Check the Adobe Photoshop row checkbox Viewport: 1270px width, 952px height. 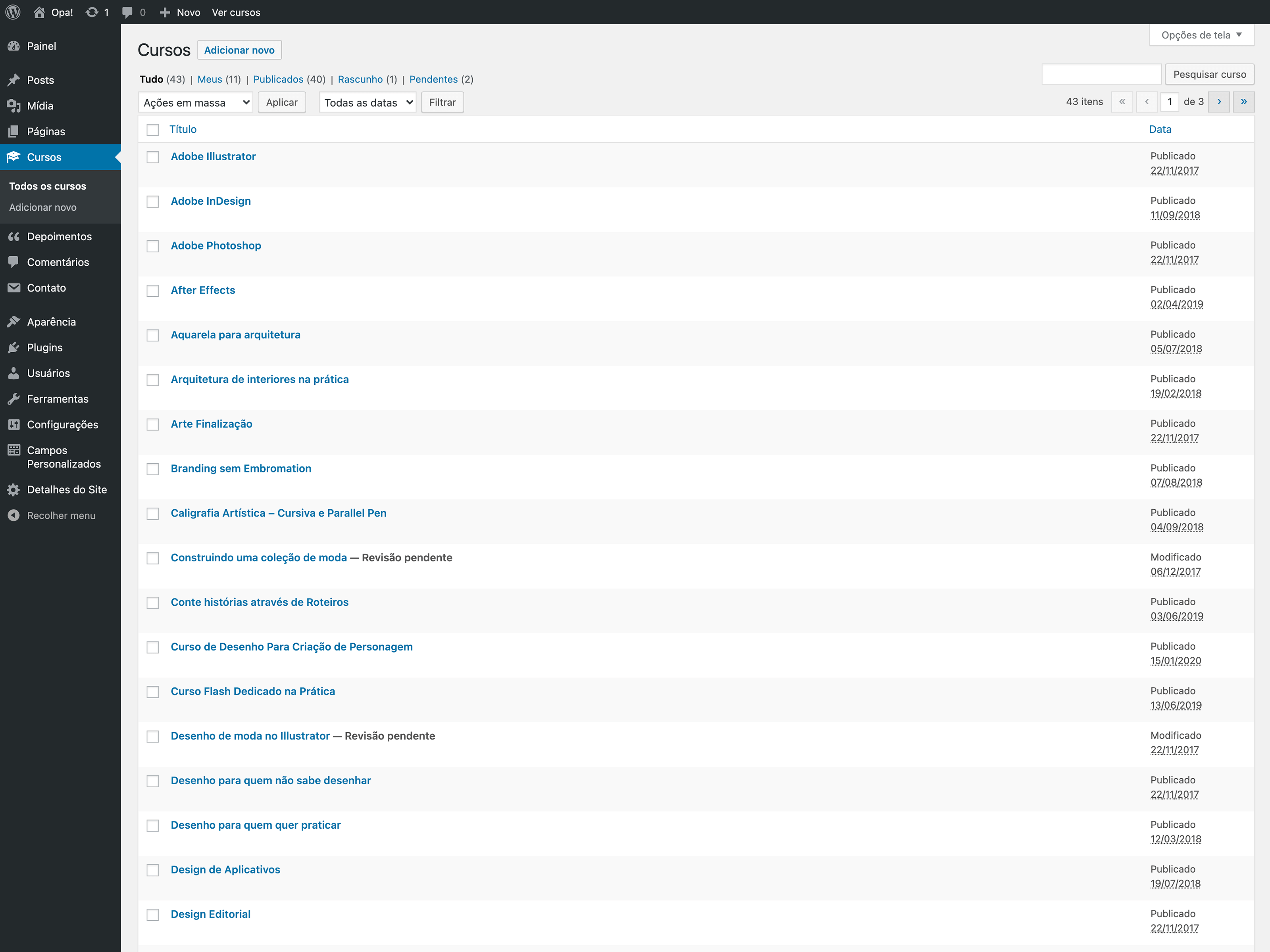point(153,246)
